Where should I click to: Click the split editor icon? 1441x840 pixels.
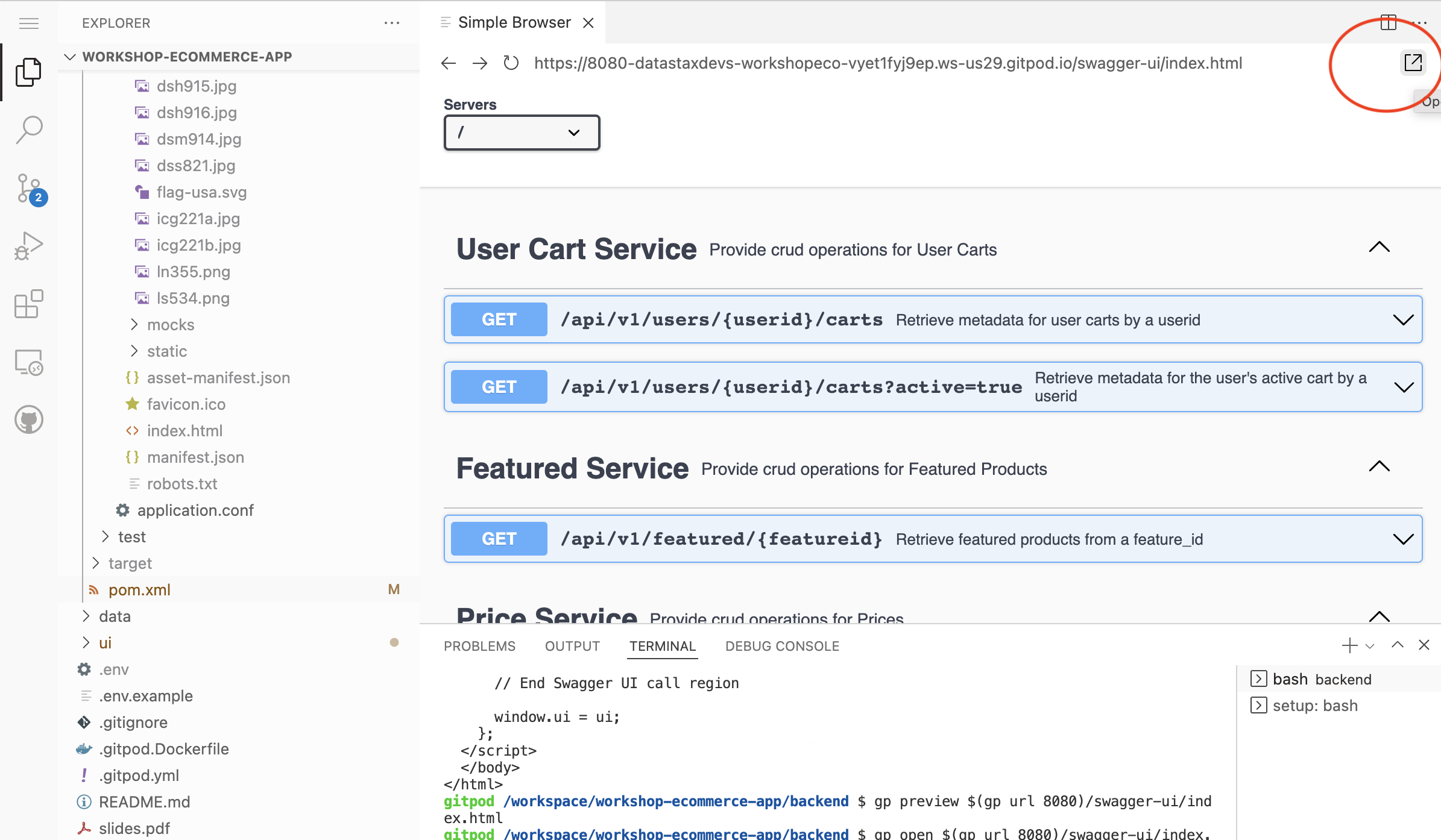[x=1388, y=23]
